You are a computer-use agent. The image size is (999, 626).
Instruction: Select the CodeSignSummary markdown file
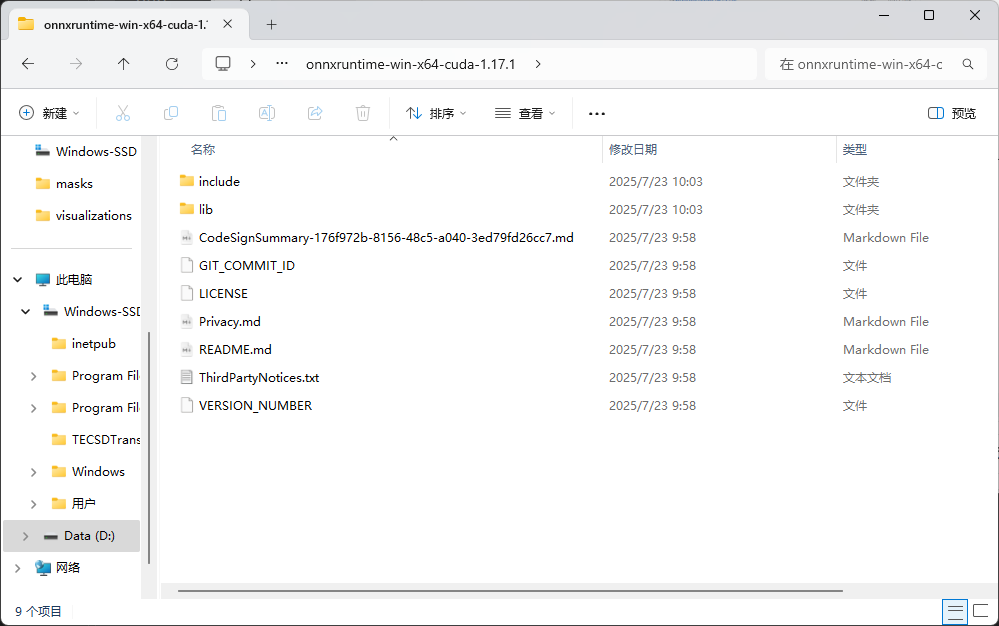[x=385, y=238]
